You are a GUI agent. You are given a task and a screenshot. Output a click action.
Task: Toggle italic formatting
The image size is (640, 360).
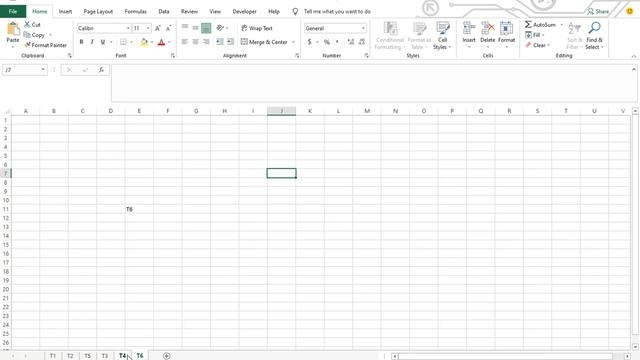click(x=92, y=42)
